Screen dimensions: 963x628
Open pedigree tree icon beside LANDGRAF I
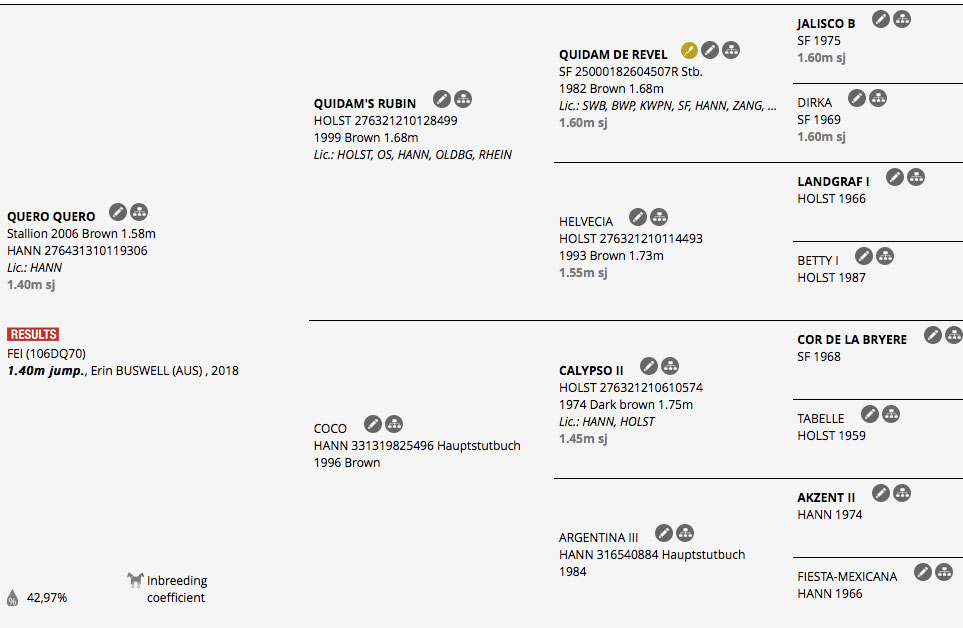pyautogui.click(x=916, y=177)
